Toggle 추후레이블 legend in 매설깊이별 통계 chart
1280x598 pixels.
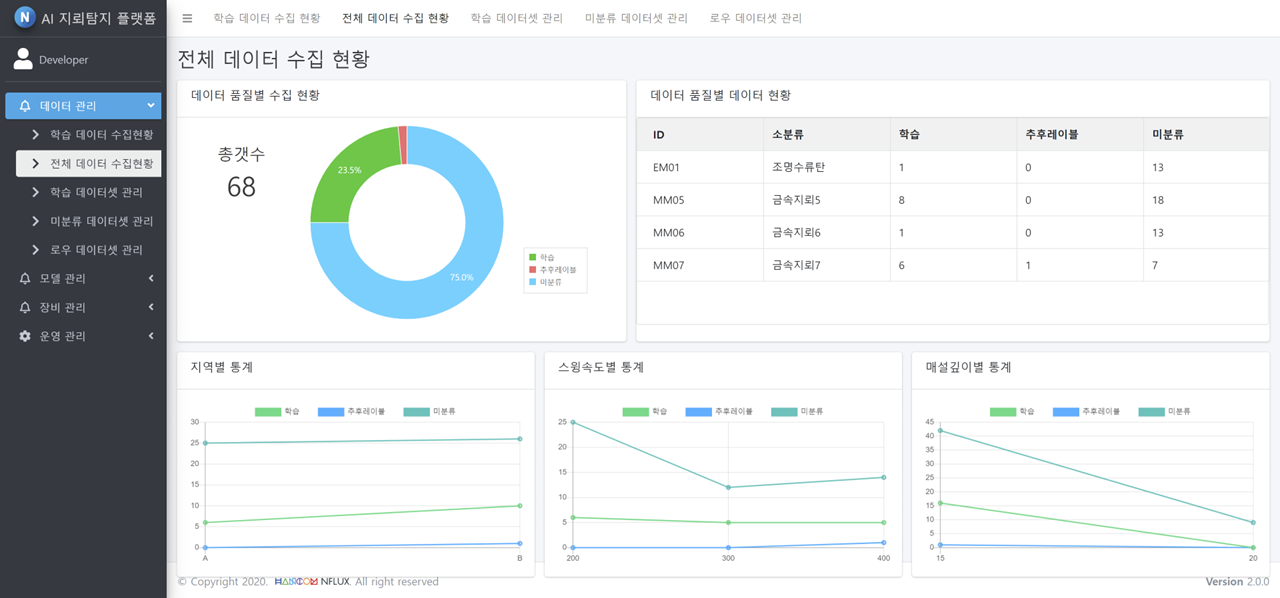1086,412
